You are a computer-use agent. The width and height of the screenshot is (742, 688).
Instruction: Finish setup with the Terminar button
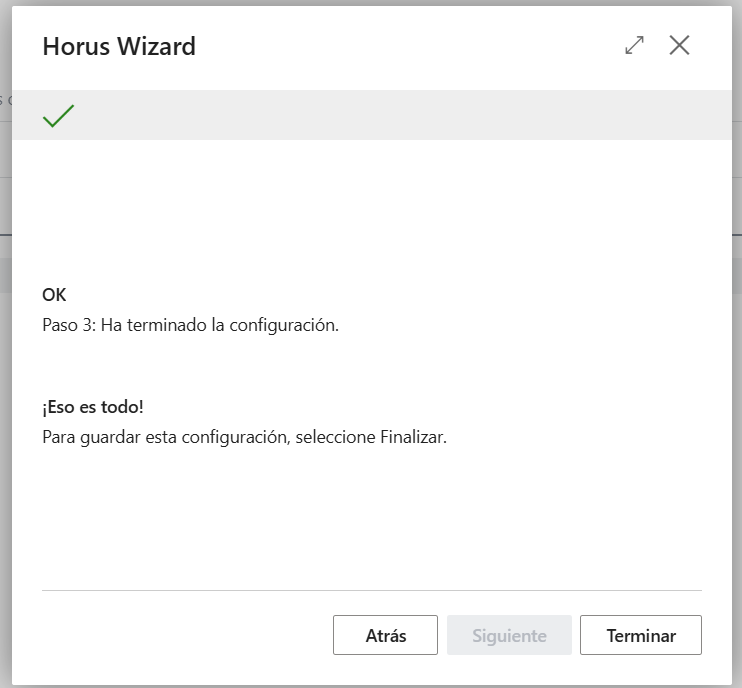click(641, 635)
